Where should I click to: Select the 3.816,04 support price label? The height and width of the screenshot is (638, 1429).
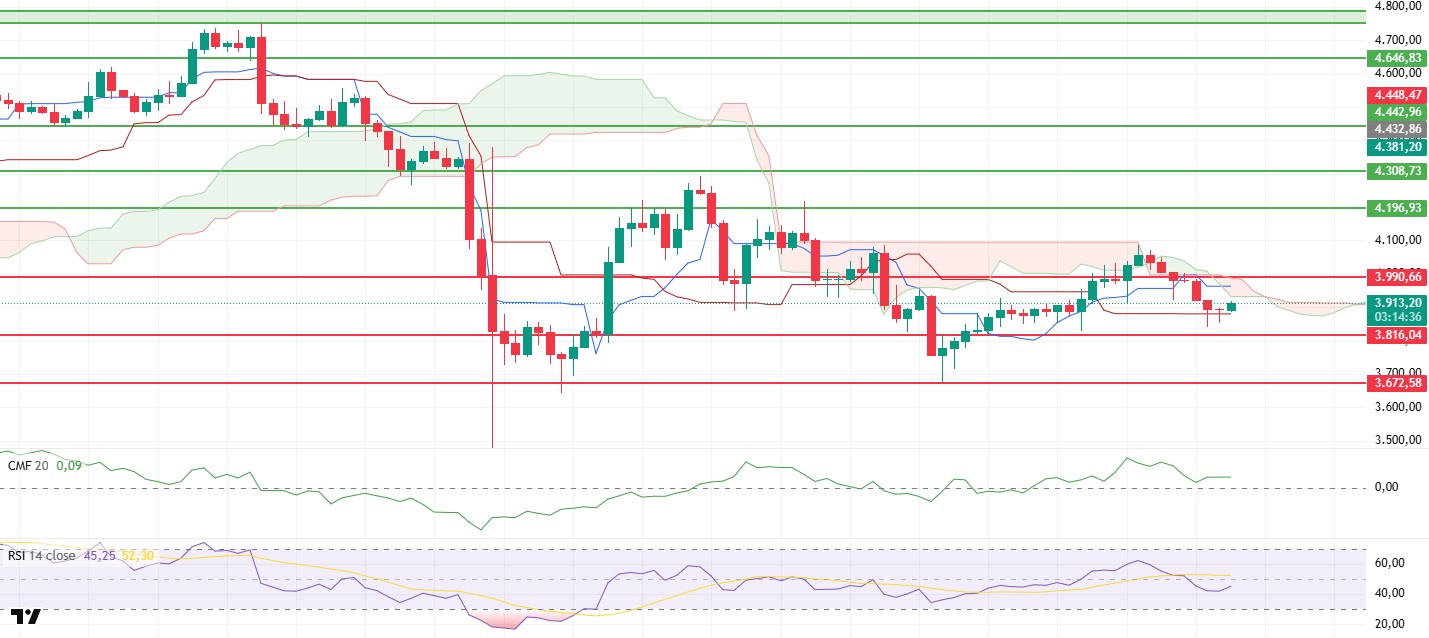tap(1395, 336)
